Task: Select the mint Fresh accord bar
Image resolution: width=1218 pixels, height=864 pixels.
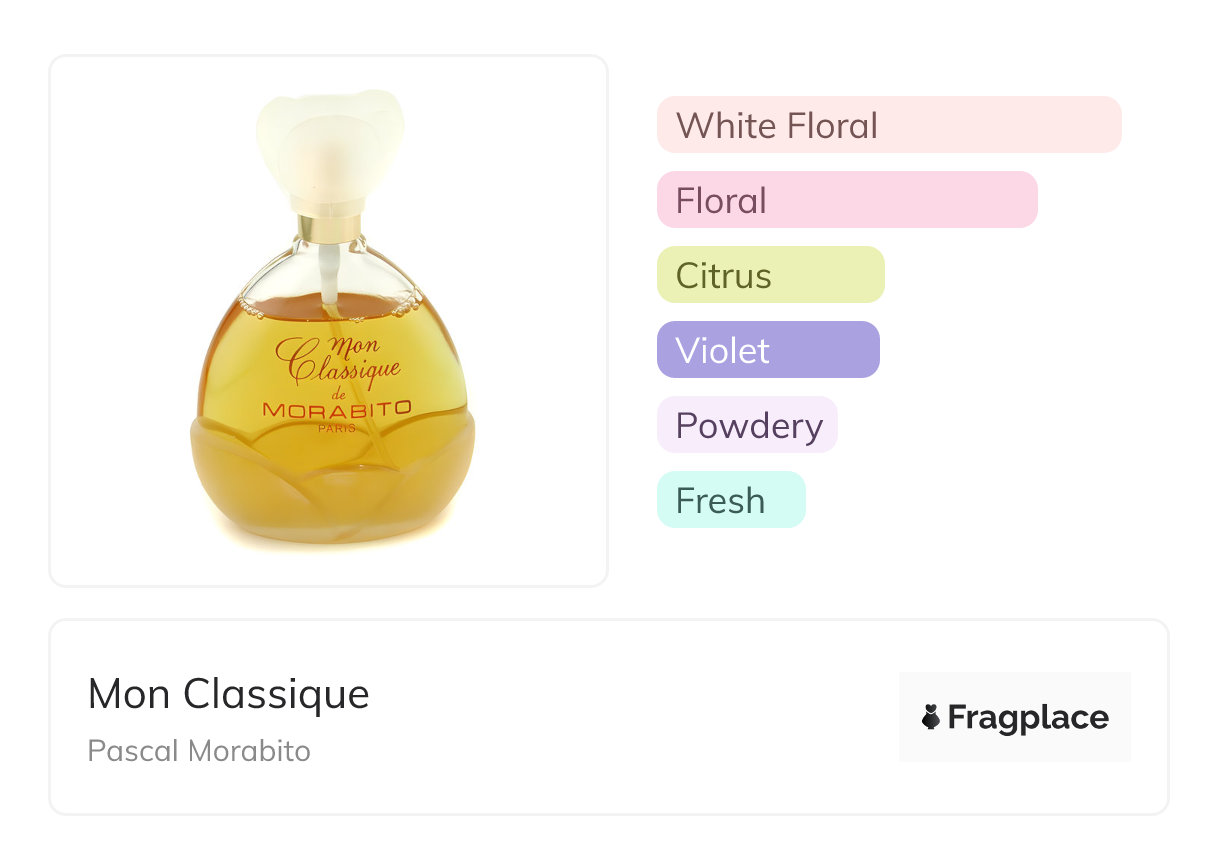Action: [x=730, y=500]
